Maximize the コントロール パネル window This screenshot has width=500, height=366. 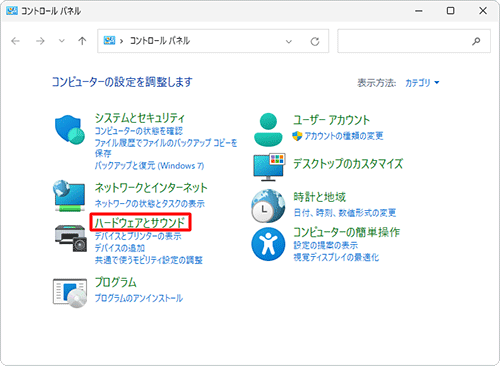pyautogui.click(x=450, y=11)
